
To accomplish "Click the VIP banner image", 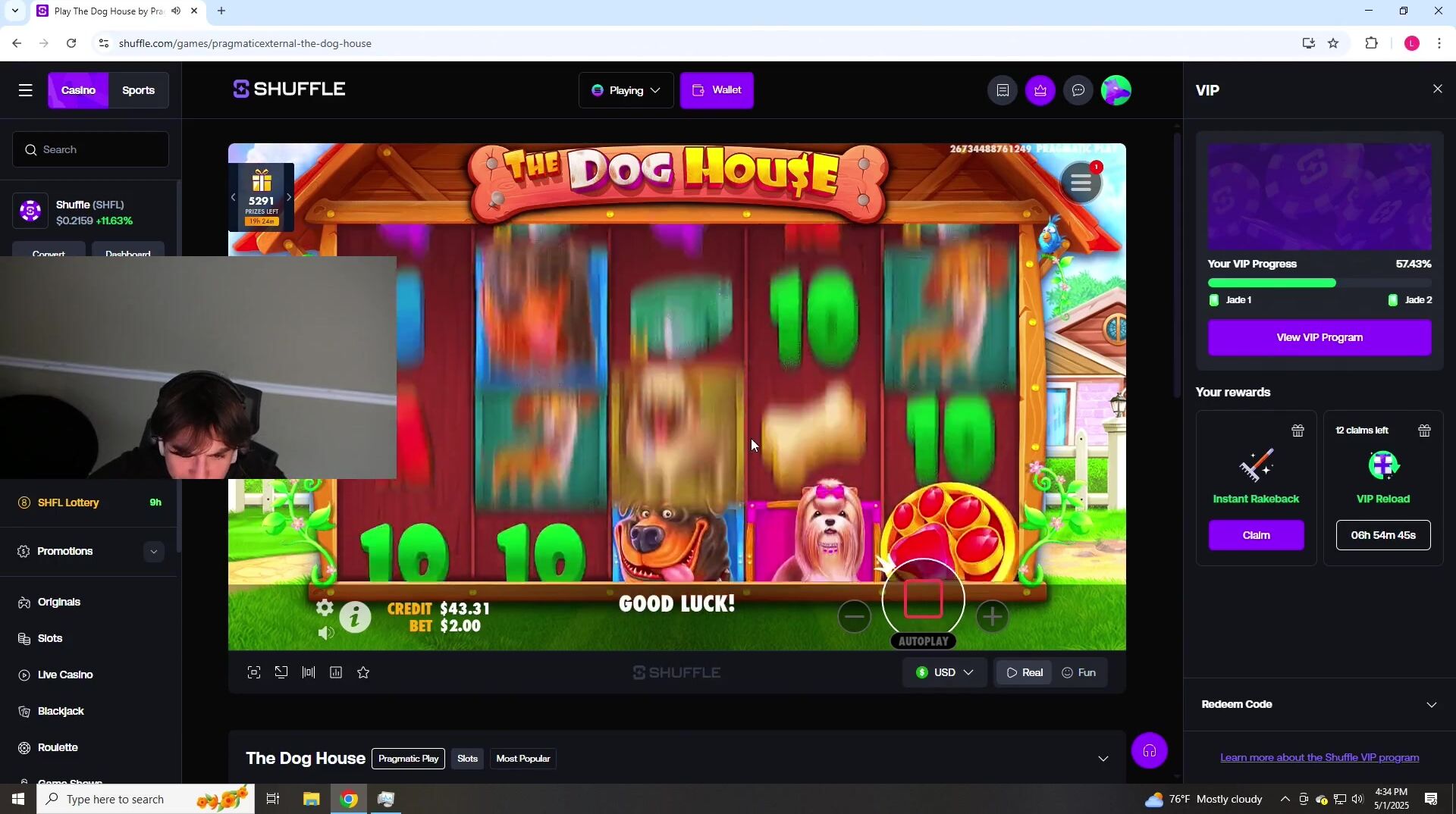I will (x=1319, y=196).
